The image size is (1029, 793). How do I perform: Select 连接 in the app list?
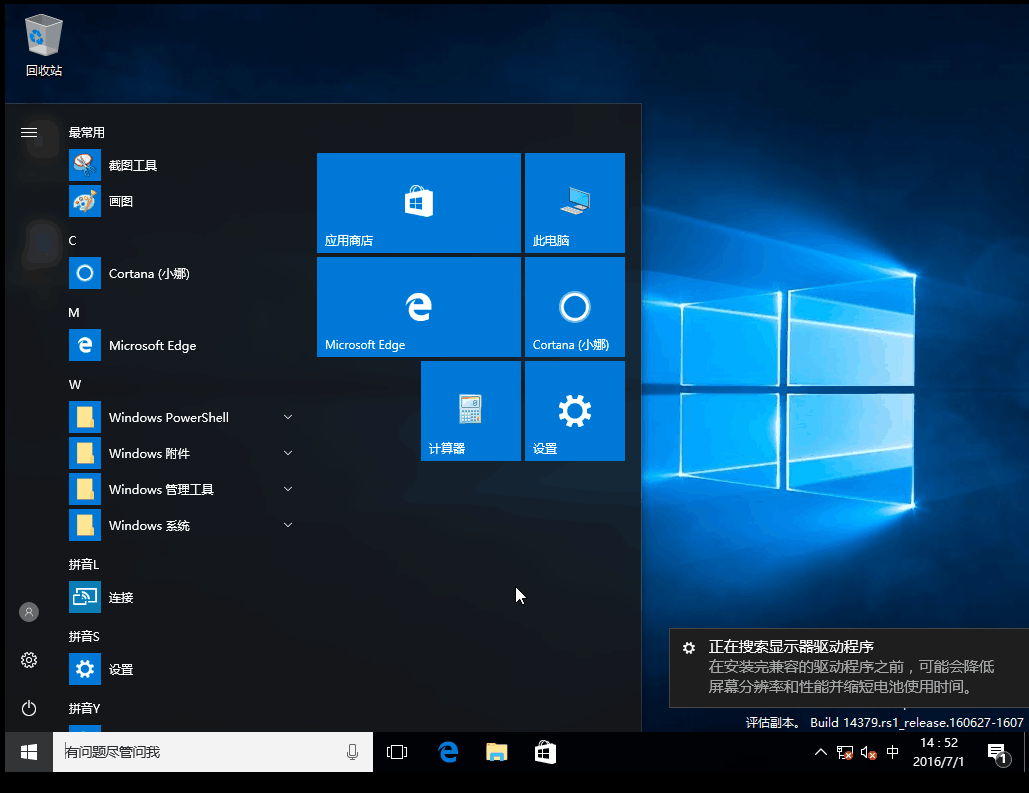tap(120, 597)
